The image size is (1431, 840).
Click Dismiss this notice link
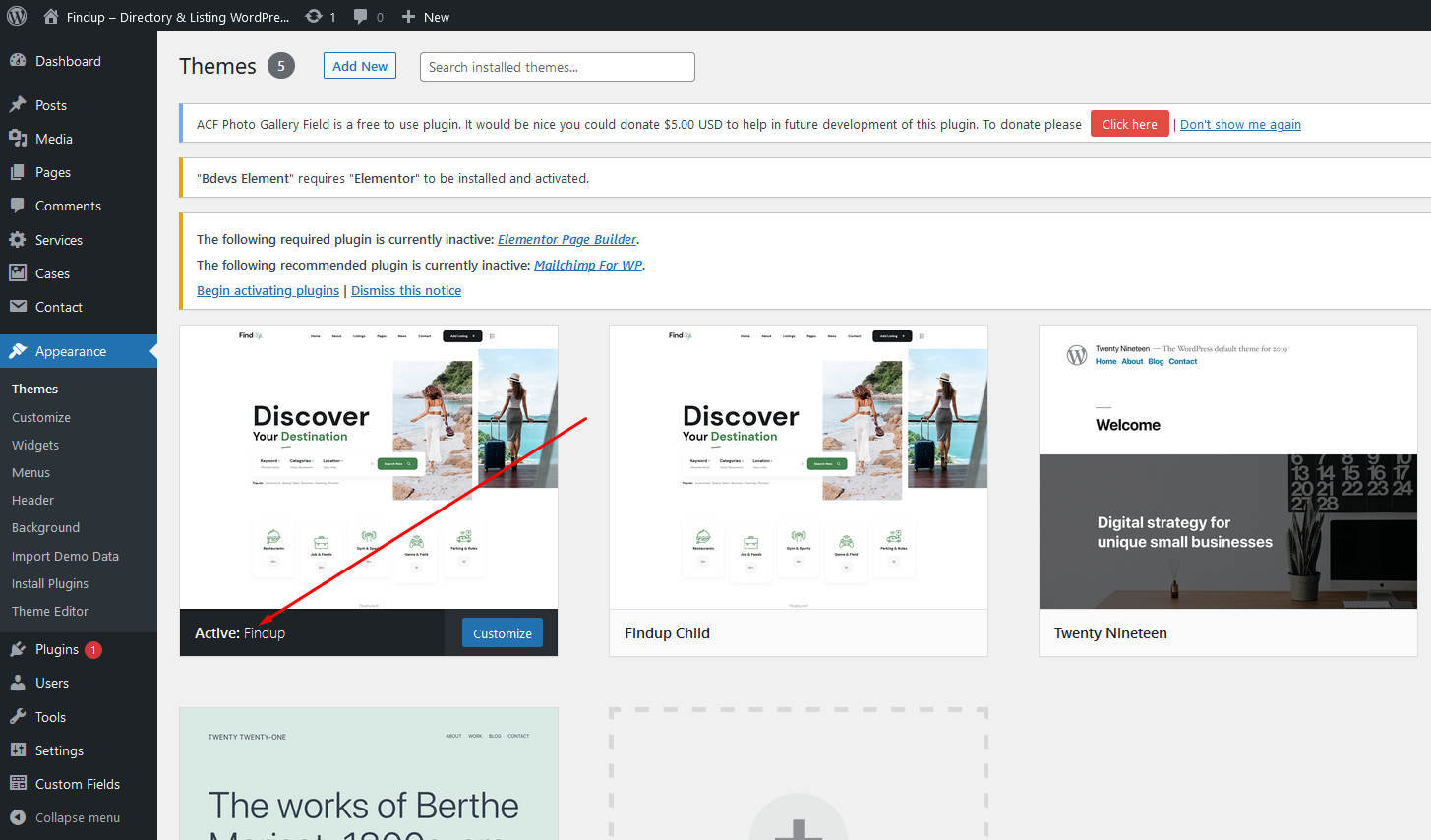(405, 290)
